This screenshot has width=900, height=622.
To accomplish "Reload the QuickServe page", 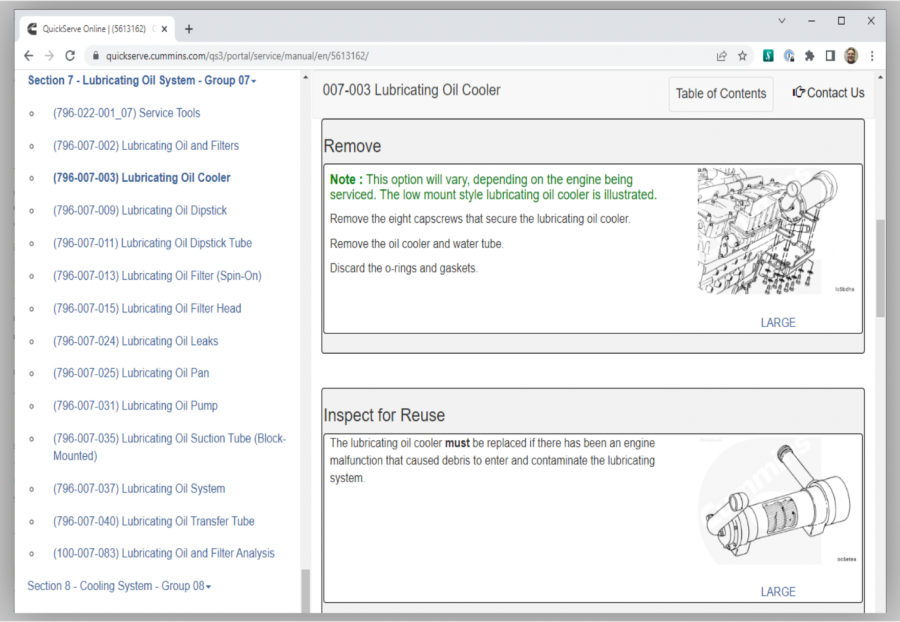I will pos(70,56).
